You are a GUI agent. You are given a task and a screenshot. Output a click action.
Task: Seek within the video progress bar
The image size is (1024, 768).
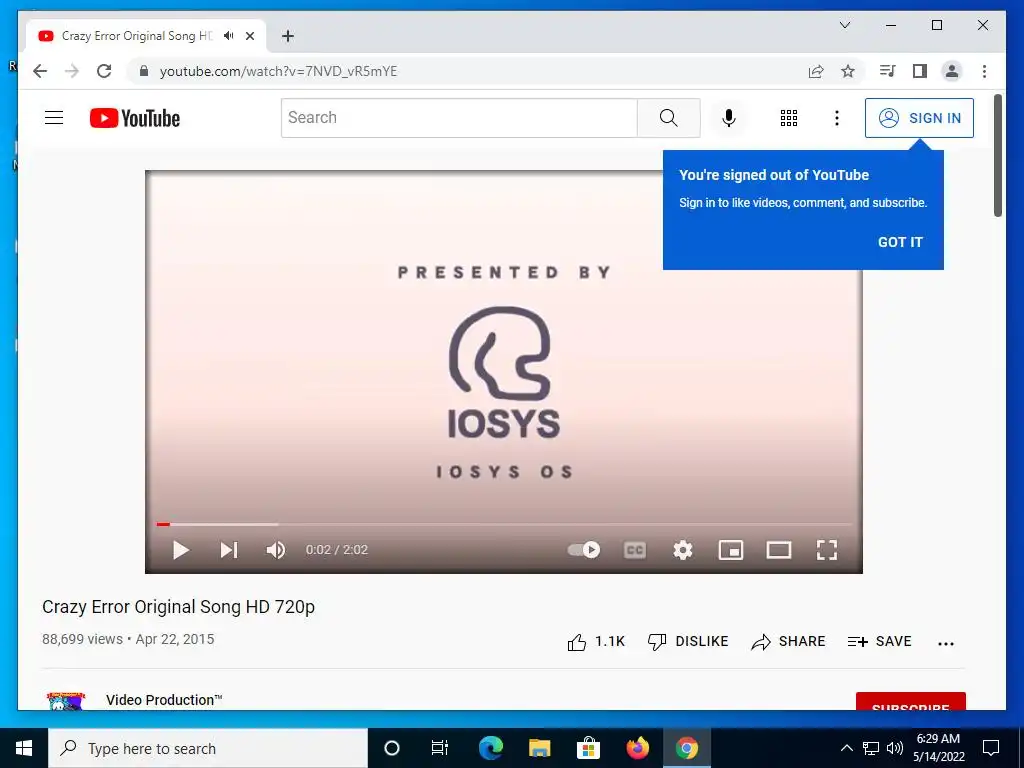pyautogui.click(x=504, y=524)
